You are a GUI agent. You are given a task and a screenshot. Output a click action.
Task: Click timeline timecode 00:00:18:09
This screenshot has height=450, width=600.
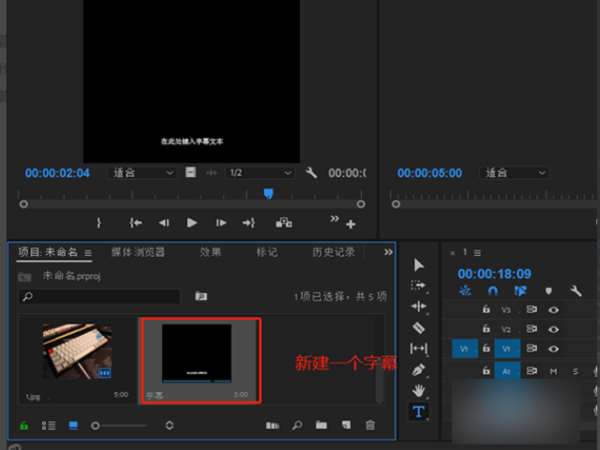pyautogui.click(x=494, y=274)
